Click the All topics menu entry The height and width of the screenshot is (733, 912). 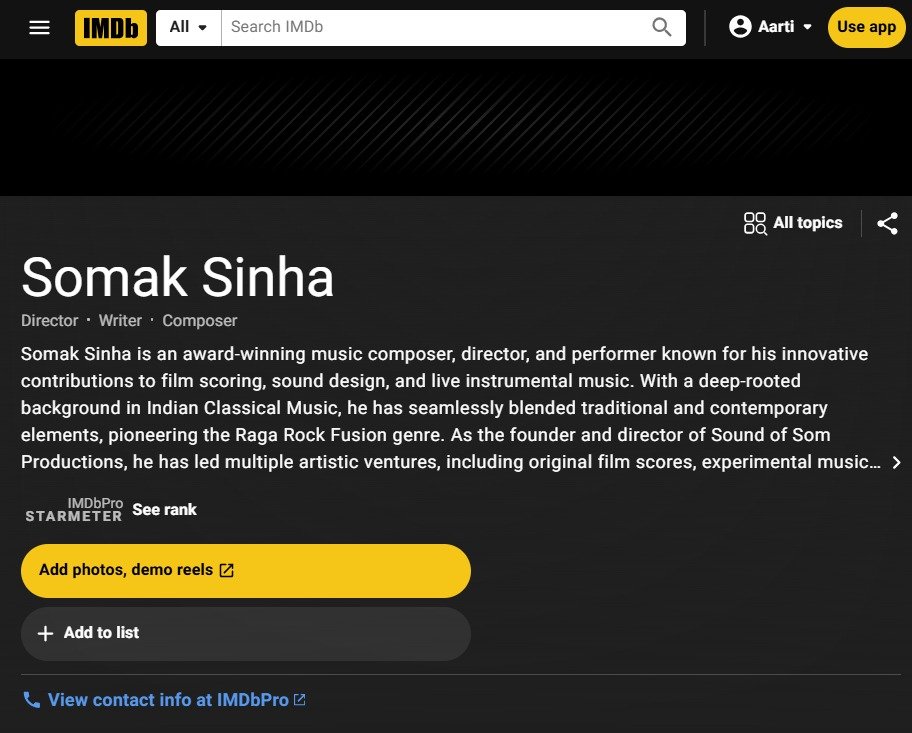click(x=807, y=223)
